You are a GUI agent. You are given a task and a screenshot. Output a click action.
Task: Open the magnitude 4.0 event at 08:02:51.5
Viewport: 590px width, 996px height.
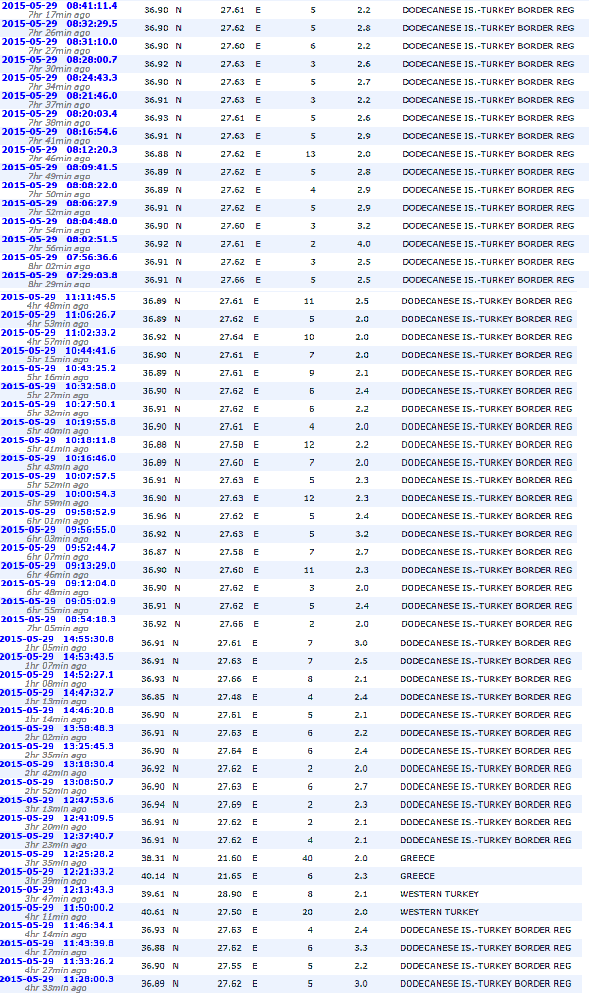tap(60, 239)
